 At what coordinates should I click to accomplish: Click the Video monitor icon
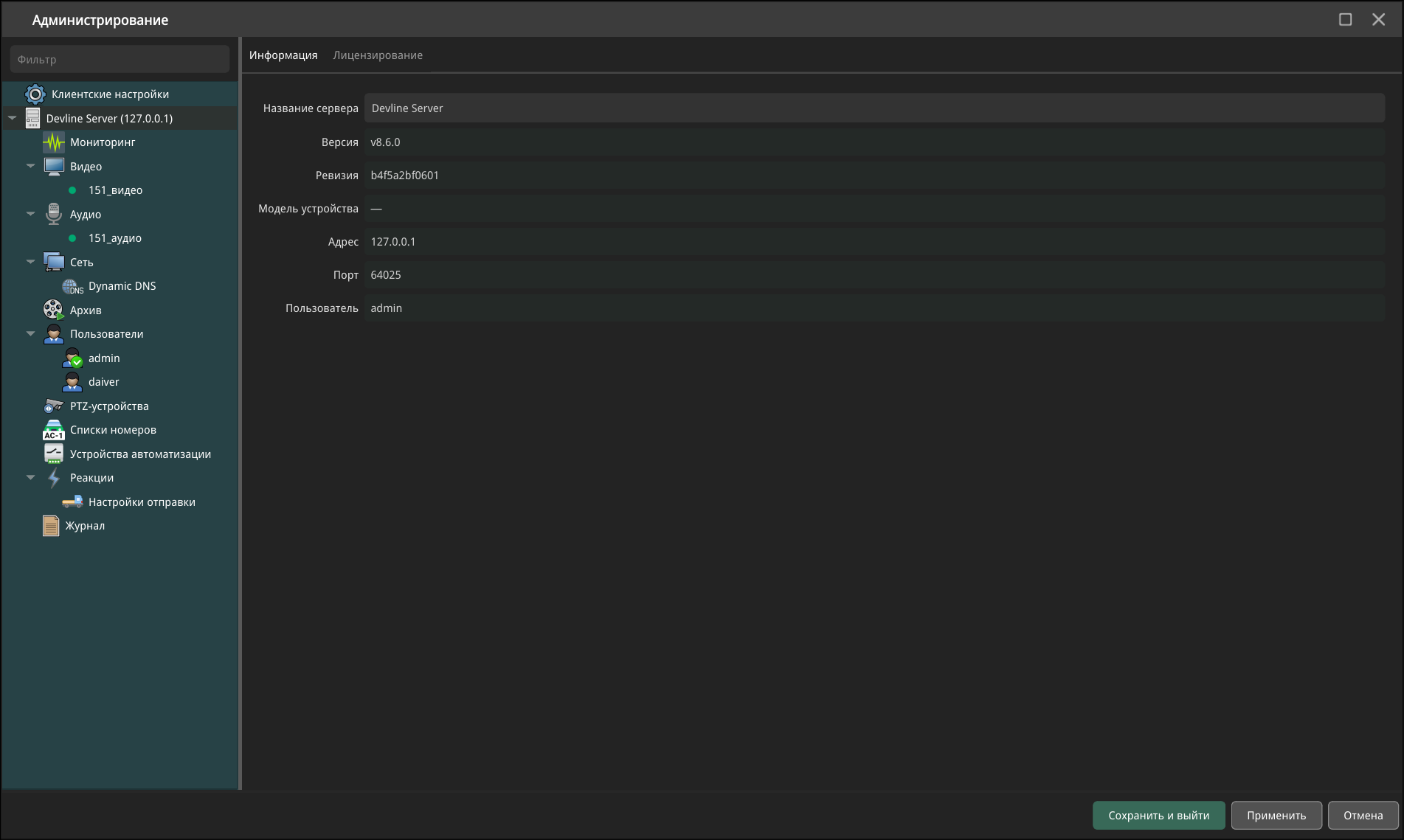coord(54,167)
